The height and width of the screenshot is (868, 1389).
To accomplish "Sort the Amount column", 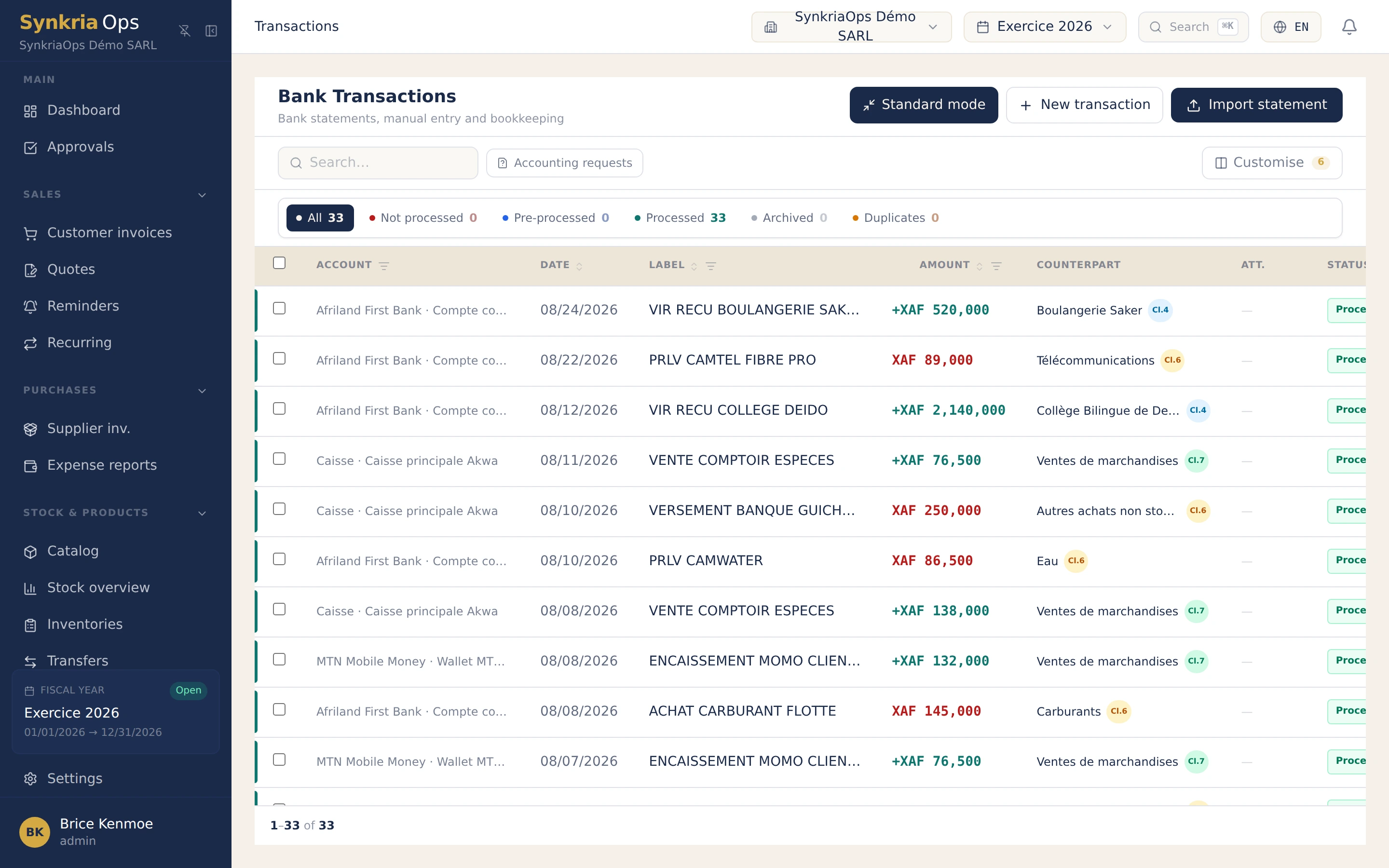I will pyautogui.click(x=979, y=266).
